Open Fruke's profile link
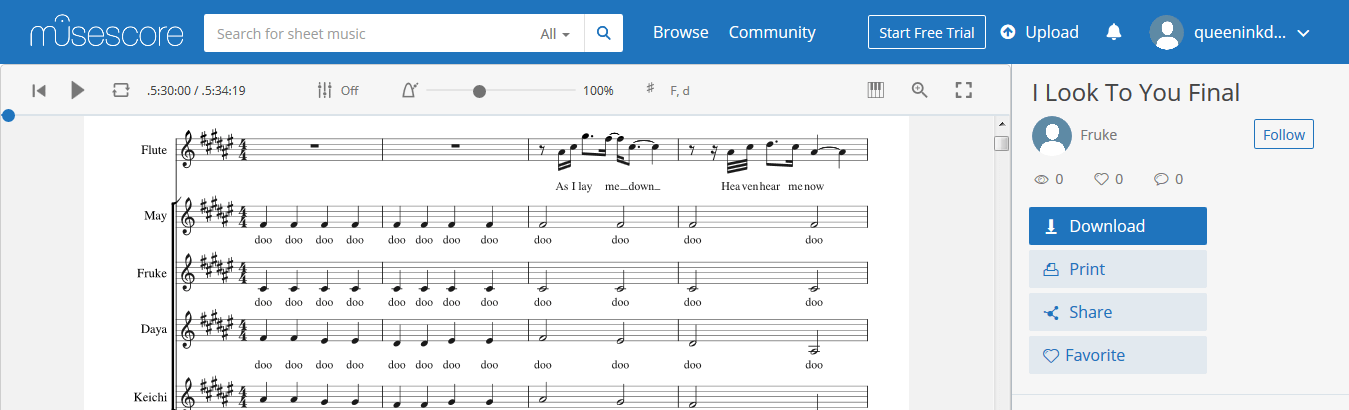 1099,135
